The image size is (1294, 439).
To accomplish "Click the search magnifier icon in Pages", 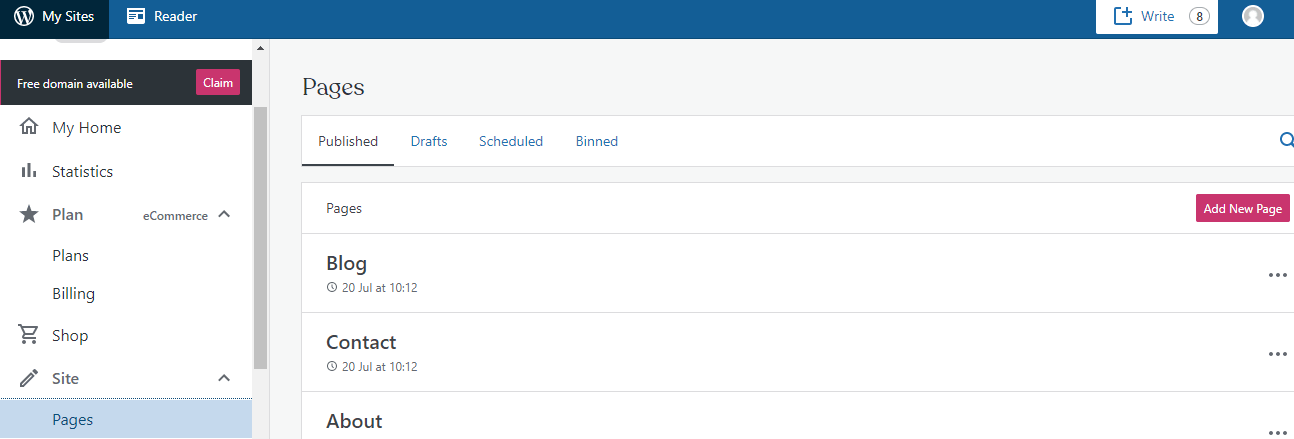I will coord(1286,141).
